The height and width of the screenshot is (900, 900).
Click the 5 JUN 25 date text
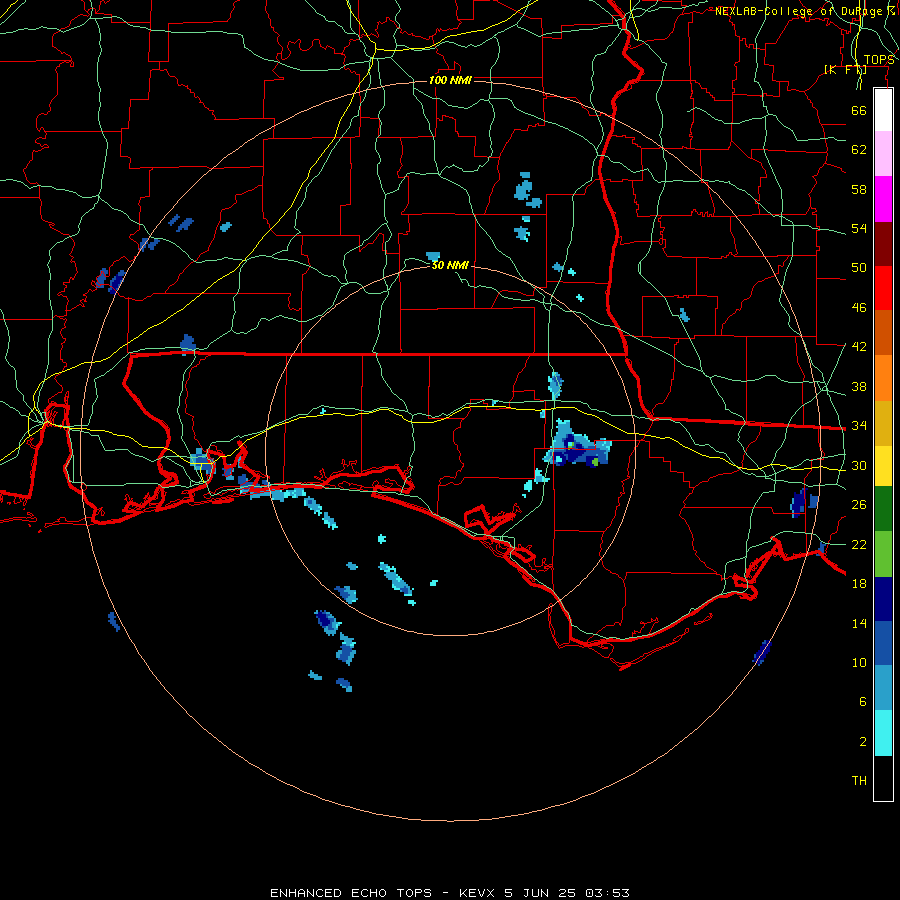point(542,893)
